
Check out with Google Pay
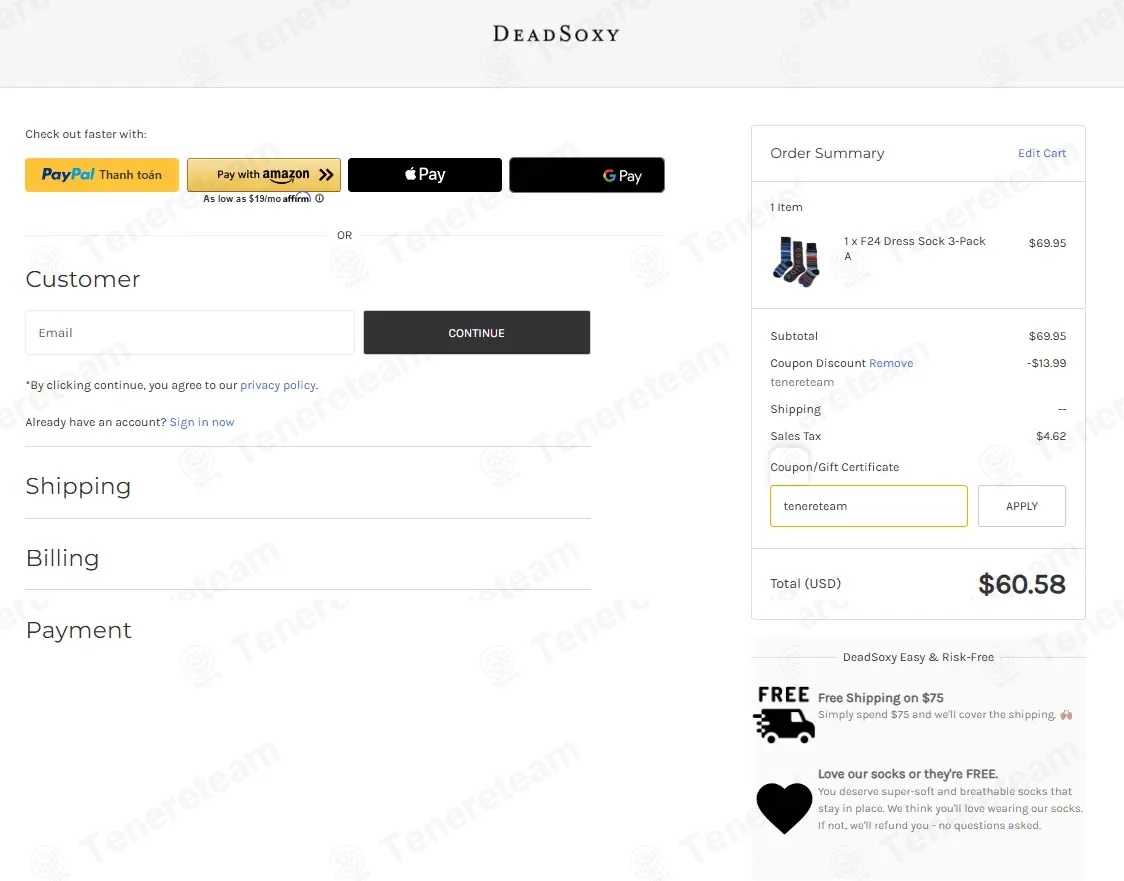click(587, 176)
